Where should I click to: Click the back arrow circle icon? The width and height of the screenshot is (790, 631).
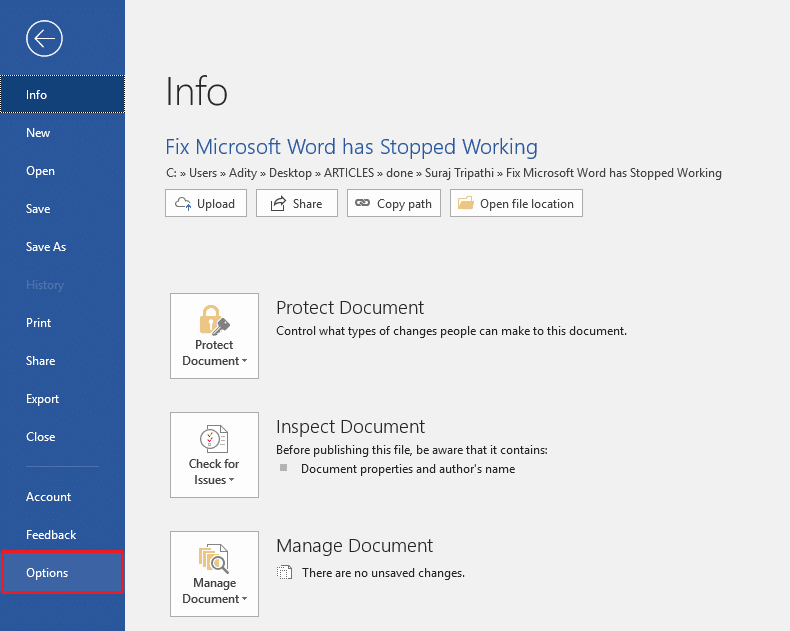[46, 39]
